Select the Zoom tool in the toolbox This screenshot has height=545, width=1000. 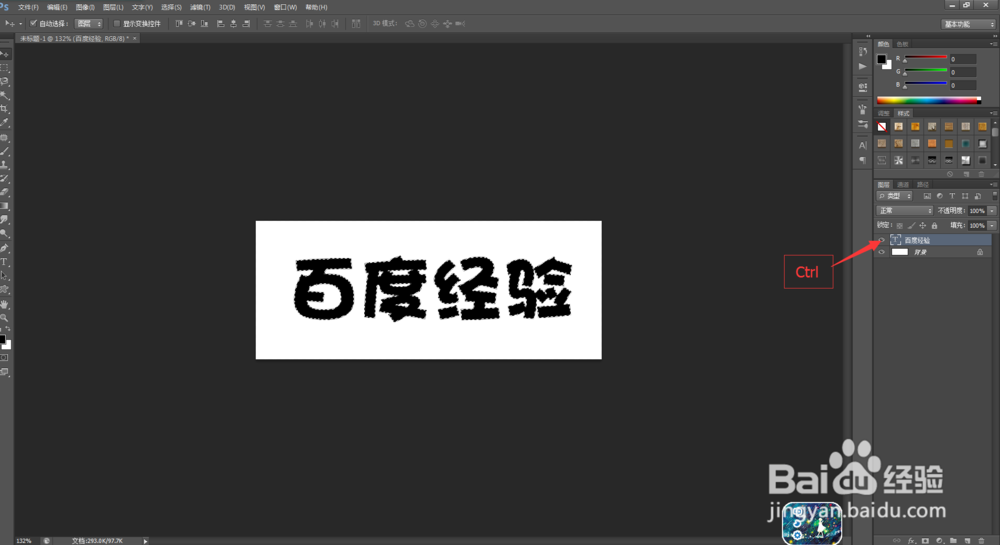click(4, 317)
